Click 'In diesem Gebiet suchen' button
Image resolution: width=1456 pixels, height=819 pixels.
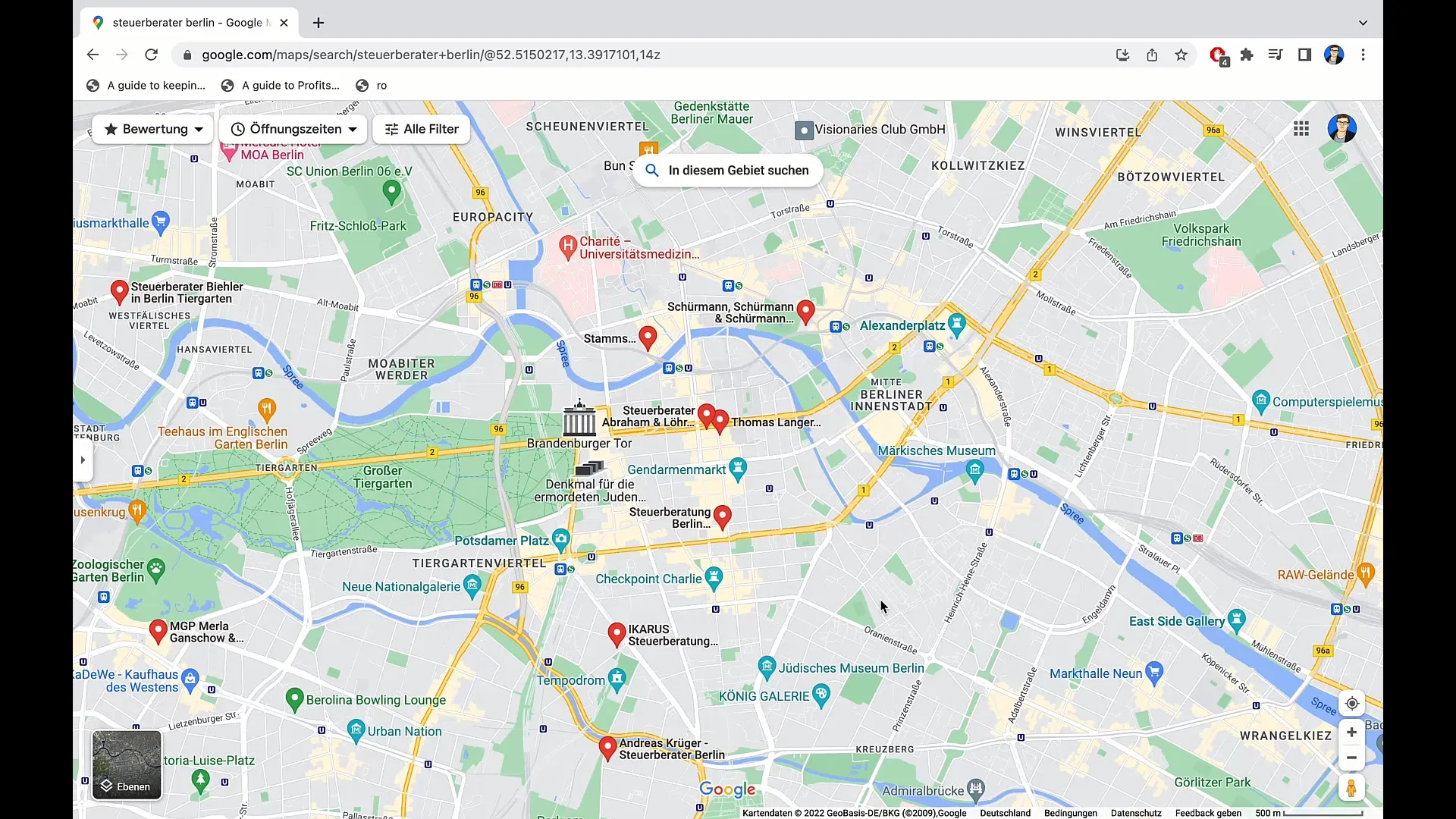click(727, 171)
